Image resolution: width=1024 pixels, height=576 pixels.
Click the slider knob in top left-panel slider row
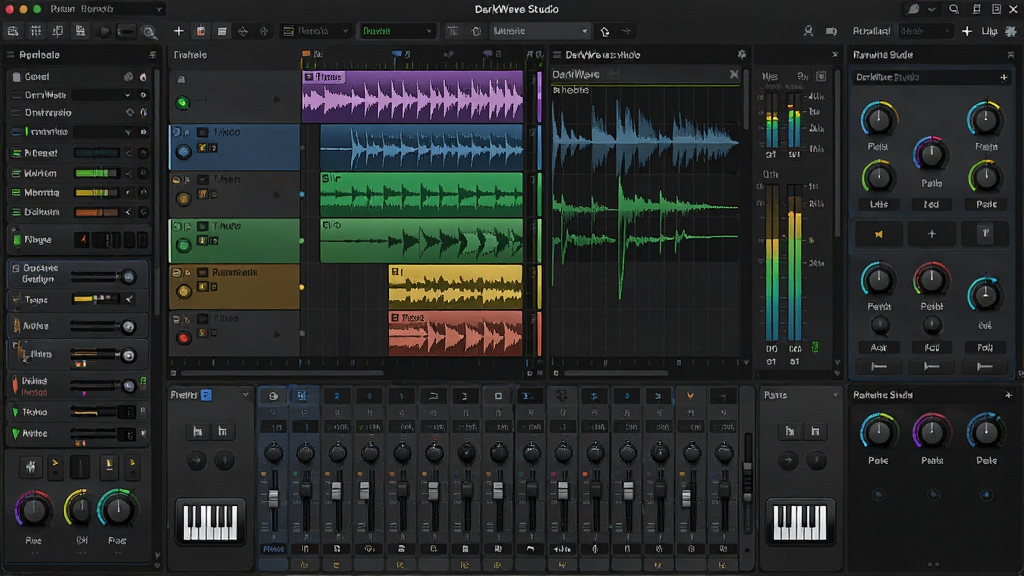129,277
